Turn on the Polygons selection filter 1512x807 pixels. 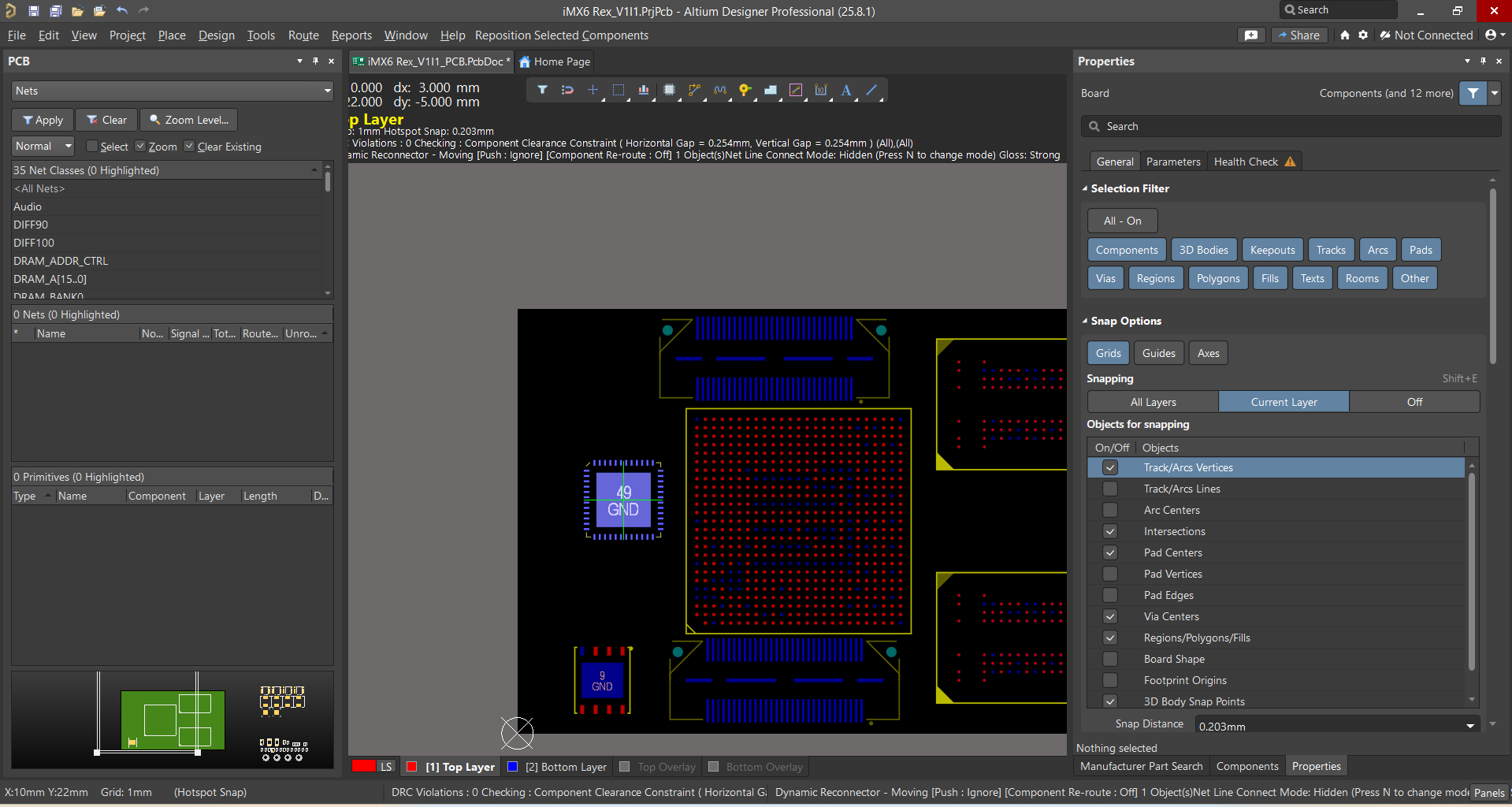tap(1217, 278)
